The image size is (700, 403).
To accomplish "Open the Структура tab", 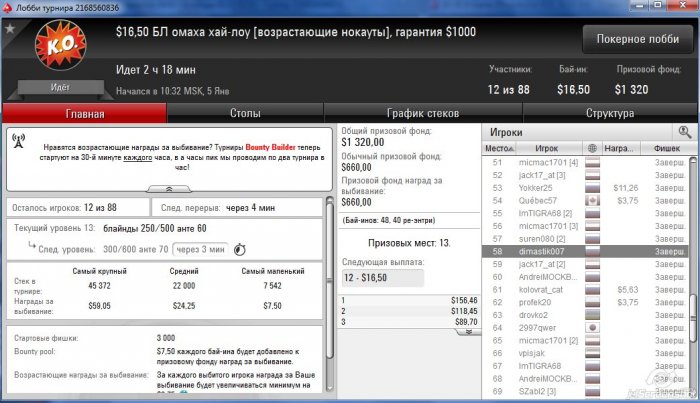I will 610,113.
